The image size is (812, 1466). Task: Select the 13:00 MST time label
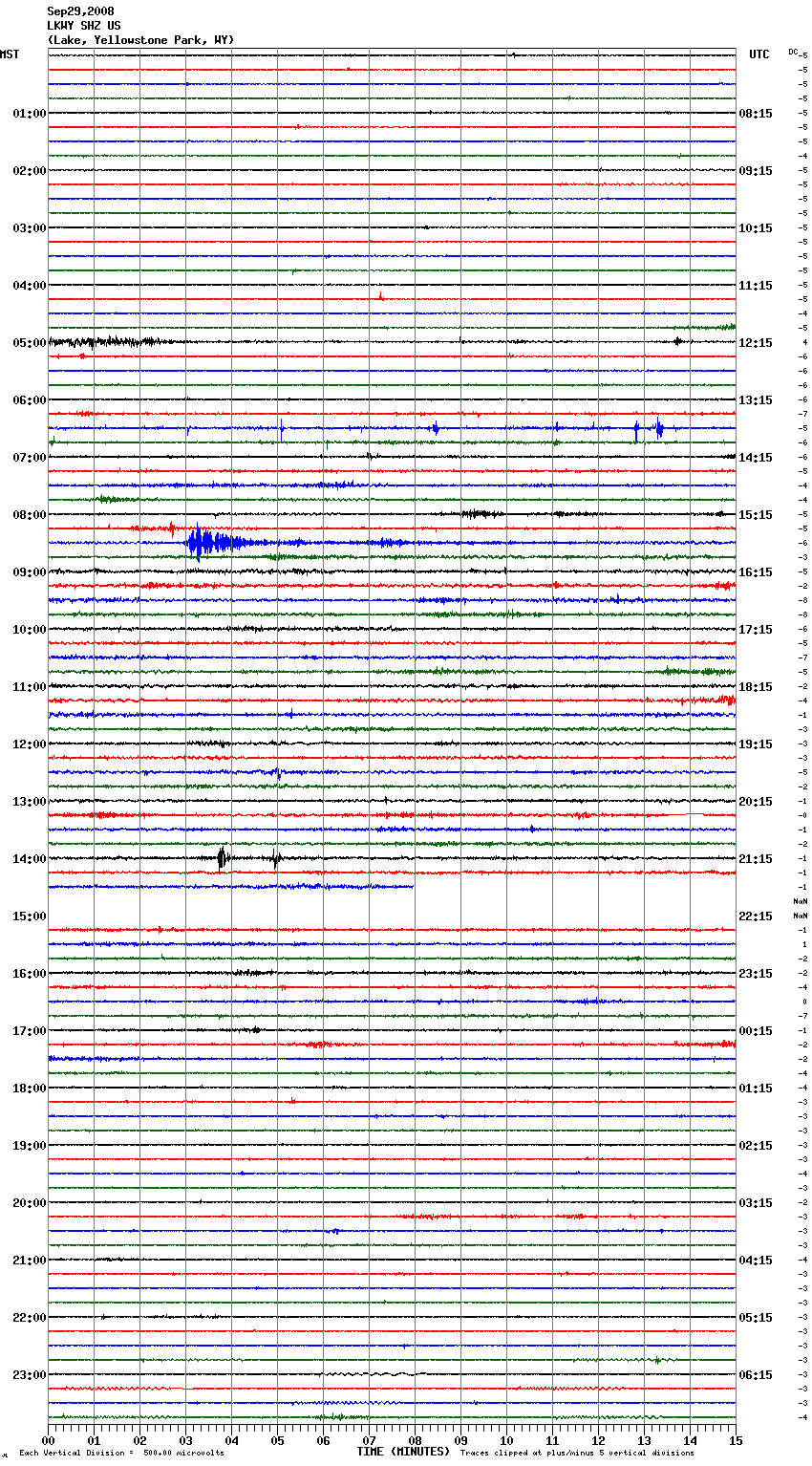click(30, 802)
